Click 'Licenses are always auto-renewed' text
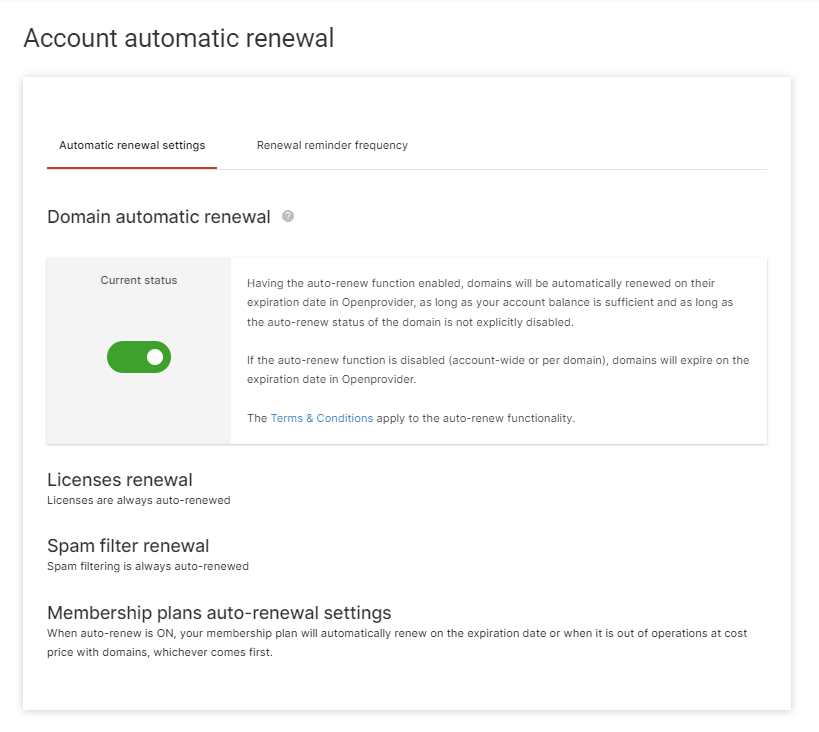Viewport: 819px width, 732px height. 138,500
